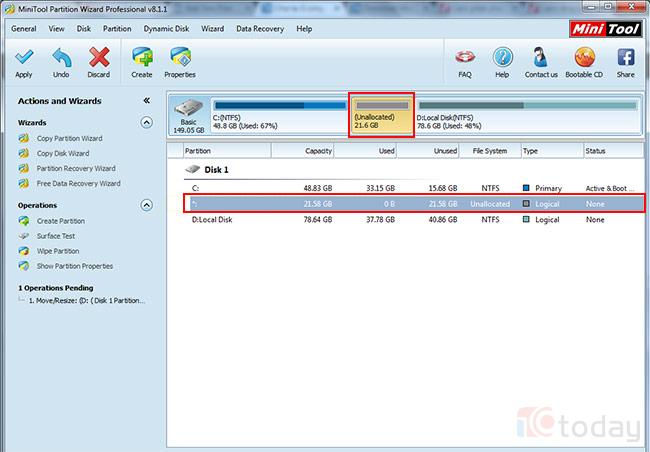Open the Dynamic Disk menu
This screenshot has height=452, width=650.
(166, 29)
